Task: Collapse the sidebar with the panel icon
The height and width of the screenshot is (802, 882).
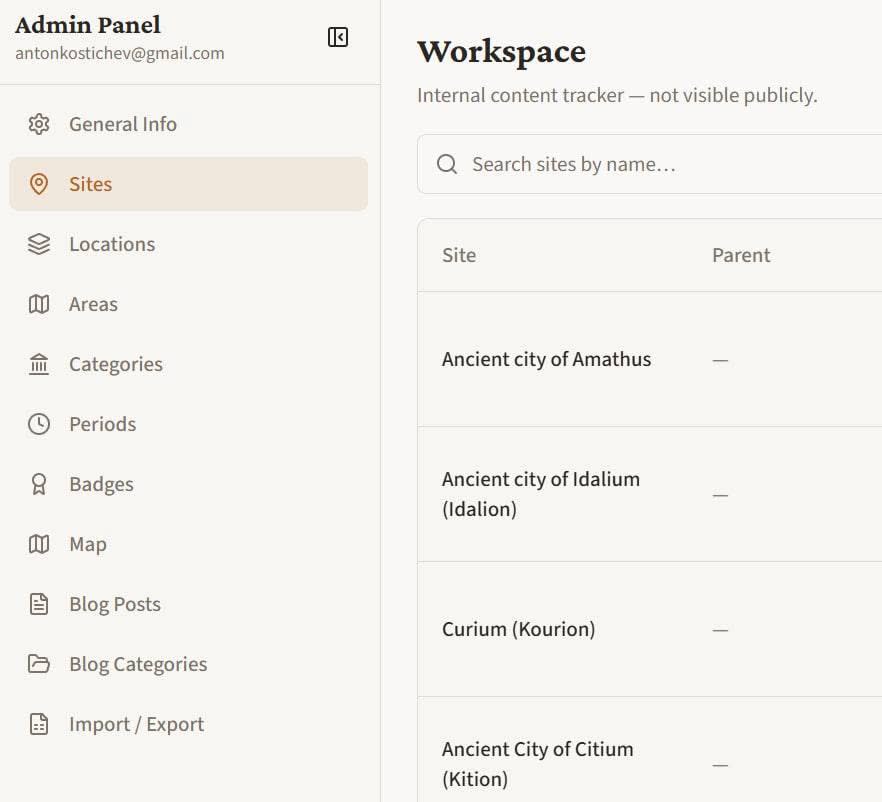Action: pyautogui.click(x=338, y=37)
